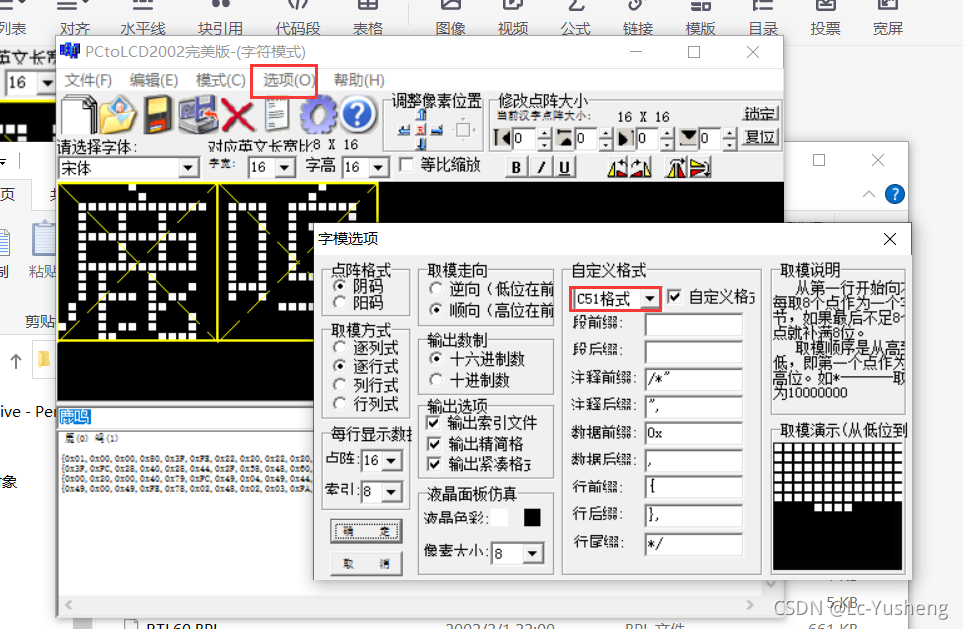Toggle 输出精简格式 checkbox
Screen dimensions: 963x629
(434, 443)
